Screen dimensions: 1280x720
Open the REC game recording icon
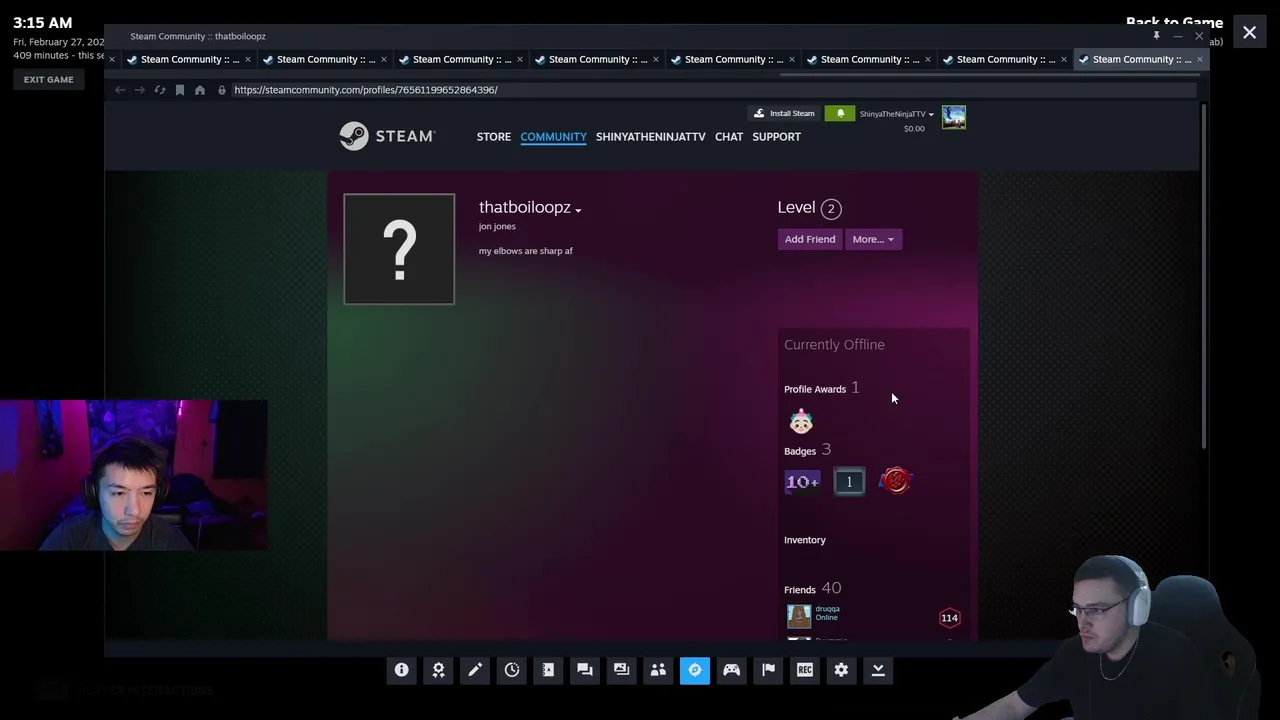(805, 670)
